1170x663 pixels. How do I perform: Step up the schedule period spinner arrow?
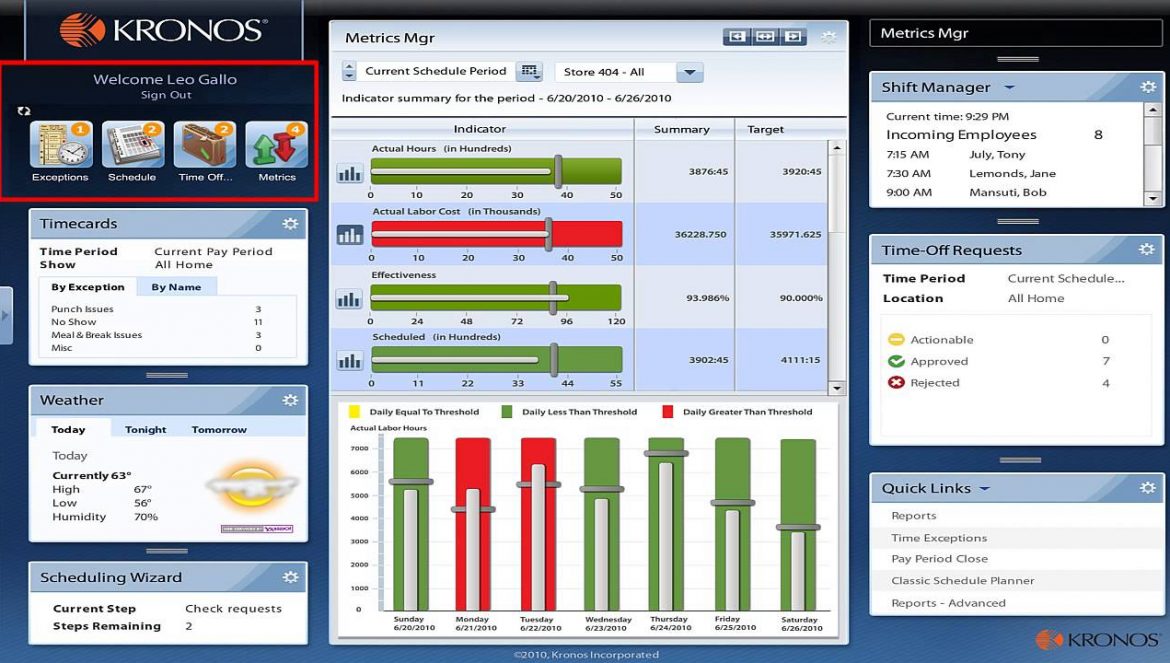[349, 65]
